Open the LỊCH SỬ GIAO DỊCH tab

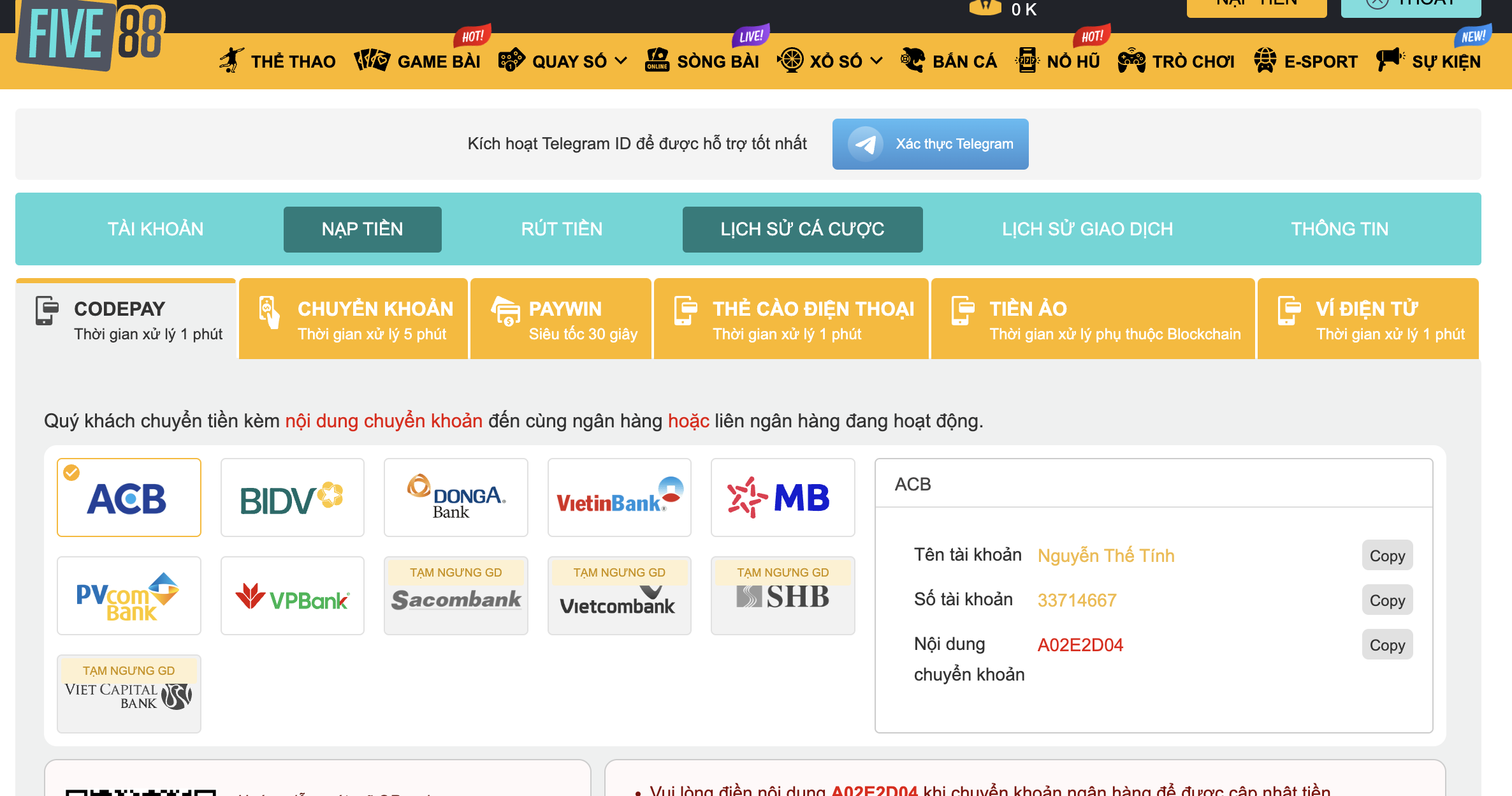pyautogui.click(x=1087, y=229)
